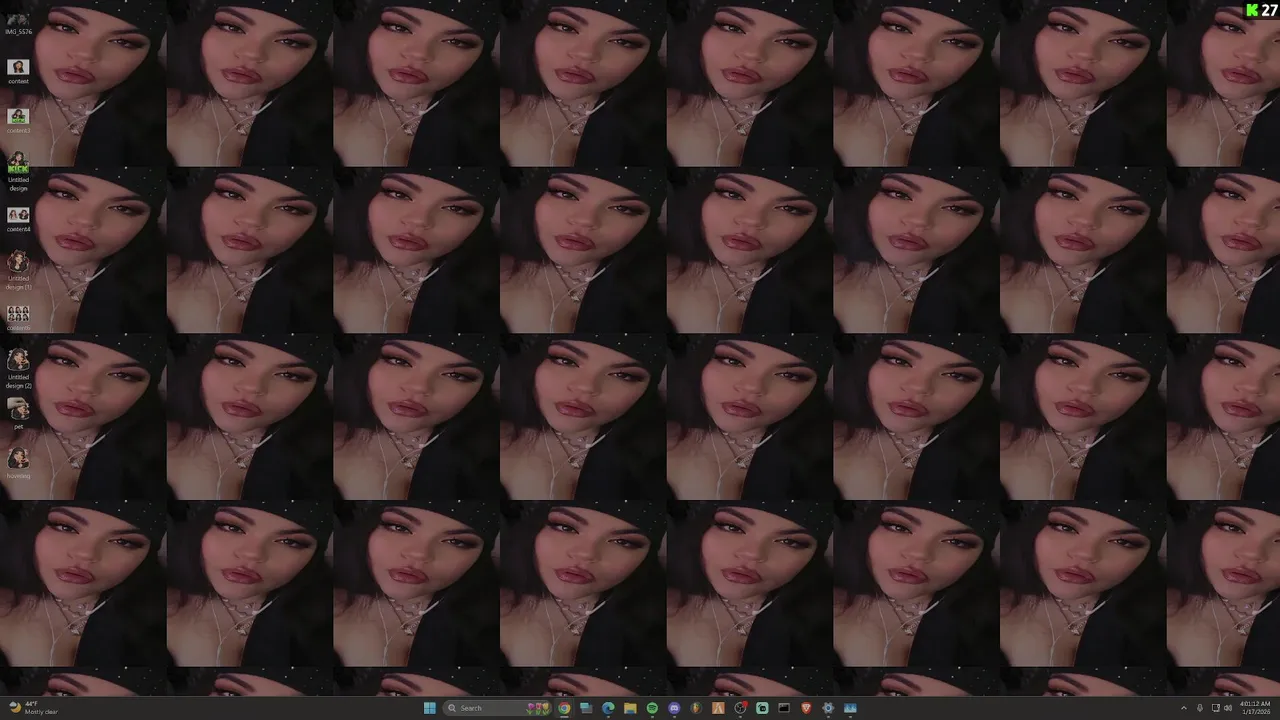This screenshot has width=1280, height=720.
Task: Open the 'content3' desktop icon
Action: pos(18,121)
